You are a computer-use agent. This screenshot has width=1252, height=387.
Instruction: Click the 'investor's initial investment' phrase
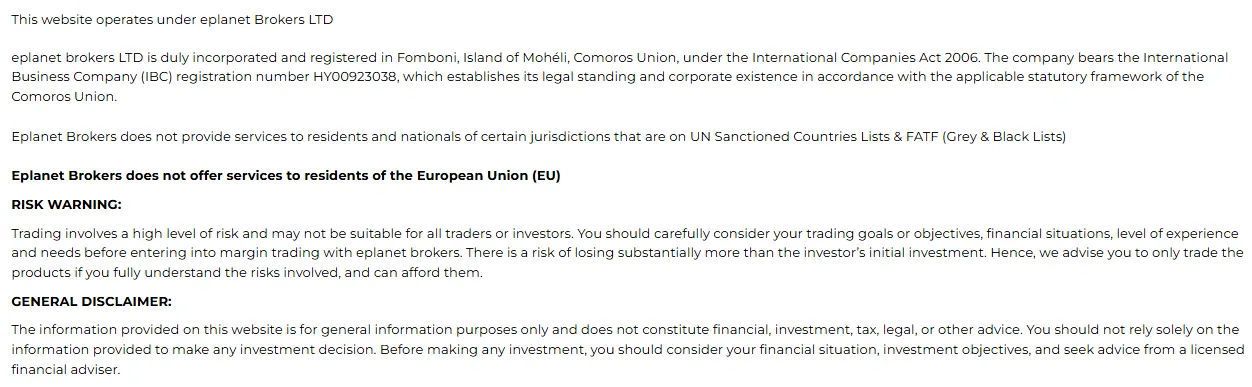(895, 253)
